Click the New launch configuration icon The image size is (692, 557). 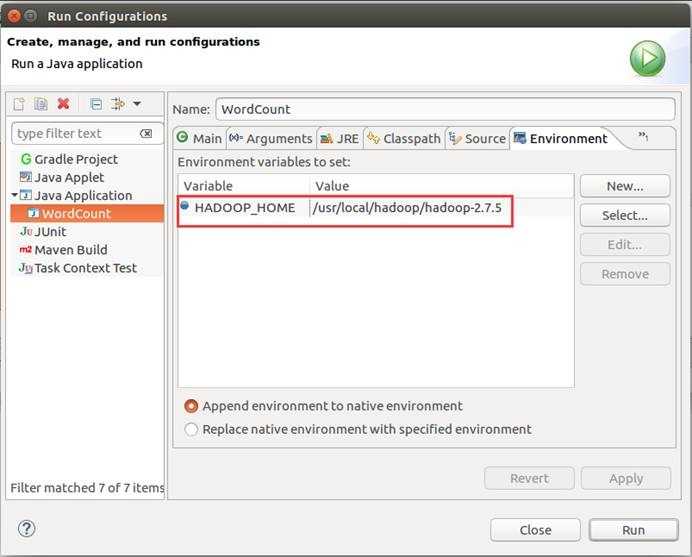point(19,104)
